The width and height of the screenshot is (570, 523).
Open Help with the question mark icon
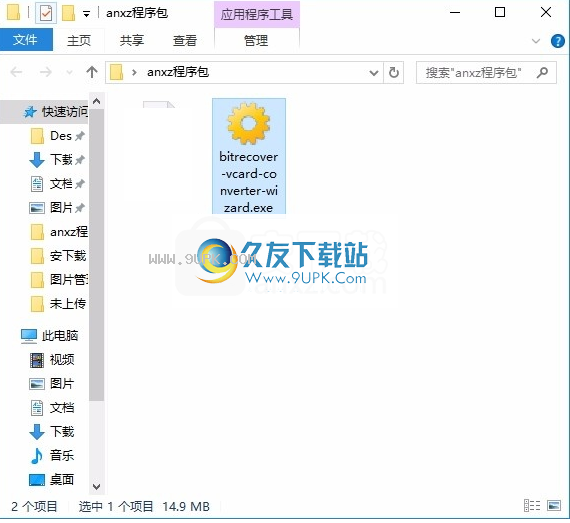click(x=557, y=41)
